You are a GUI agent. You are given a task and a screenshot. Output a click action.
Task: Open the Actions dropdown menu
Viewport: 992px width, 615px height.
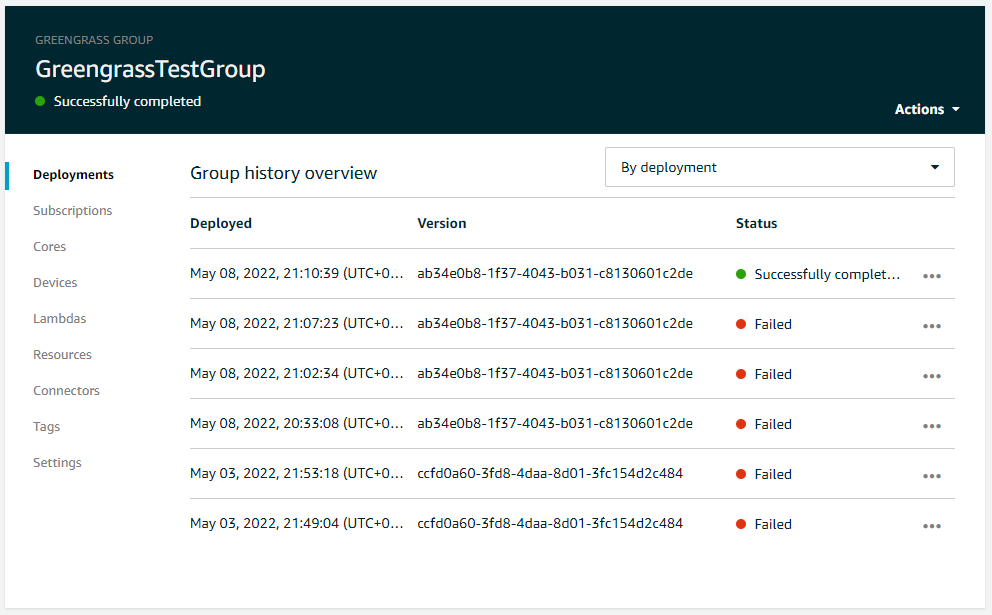pyautogui.click(x=927, y=109)
